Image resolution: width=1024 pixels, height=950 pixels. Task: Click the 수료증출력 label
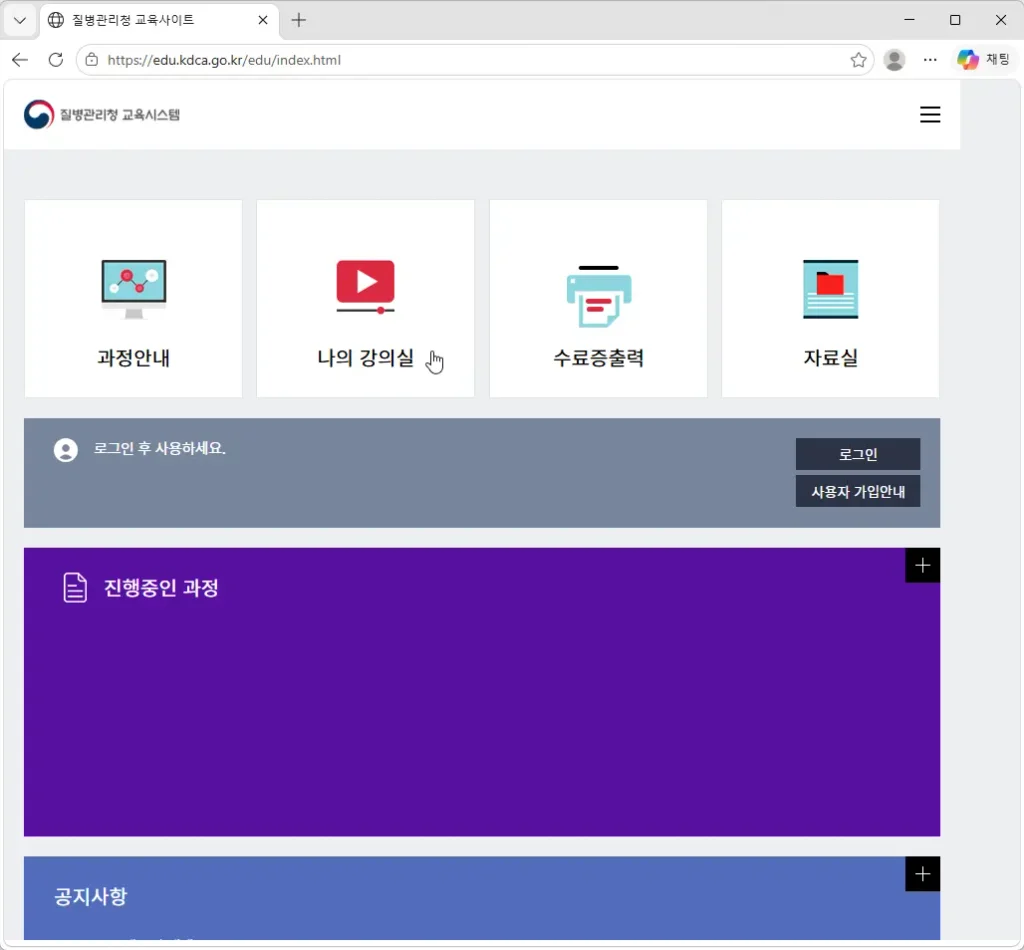[x=598, y=358]
